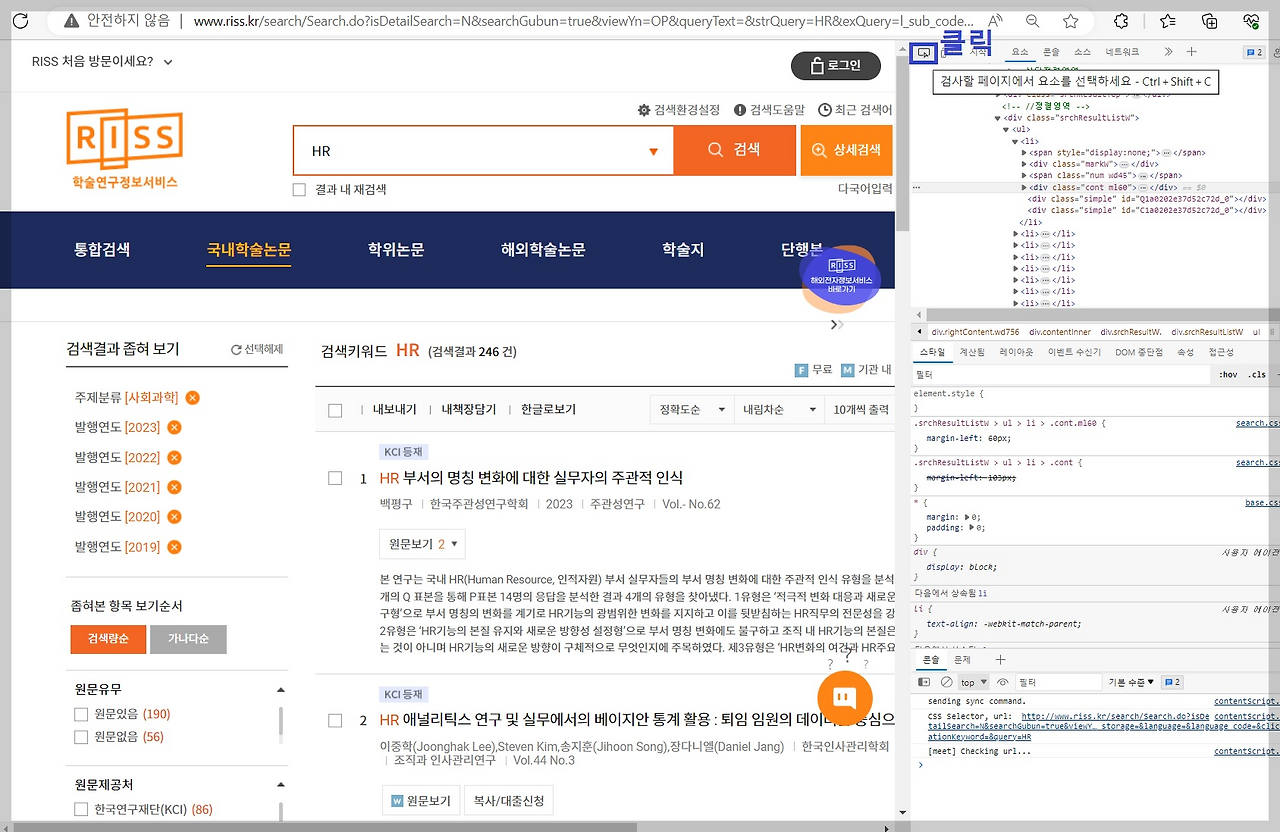Open the 정확도순 sort dropdown
1280x832 pixels.
[692, 410]
